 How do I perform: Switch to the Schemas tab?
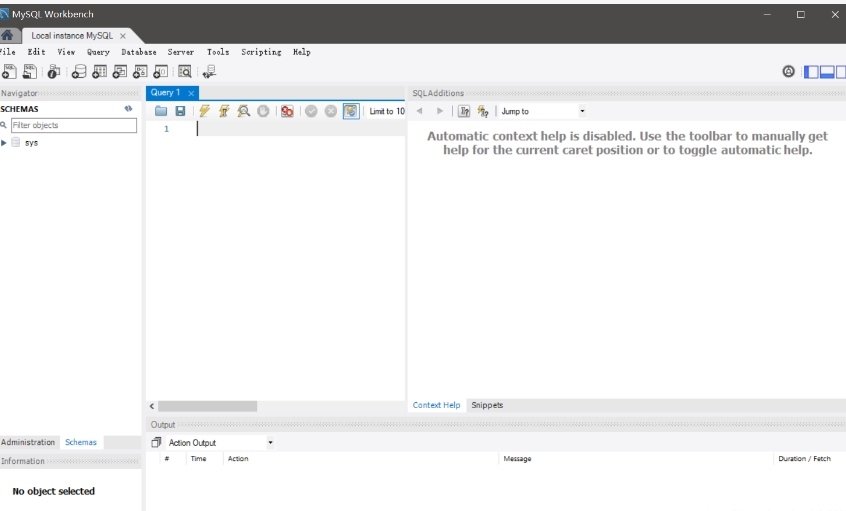[81, 442]
